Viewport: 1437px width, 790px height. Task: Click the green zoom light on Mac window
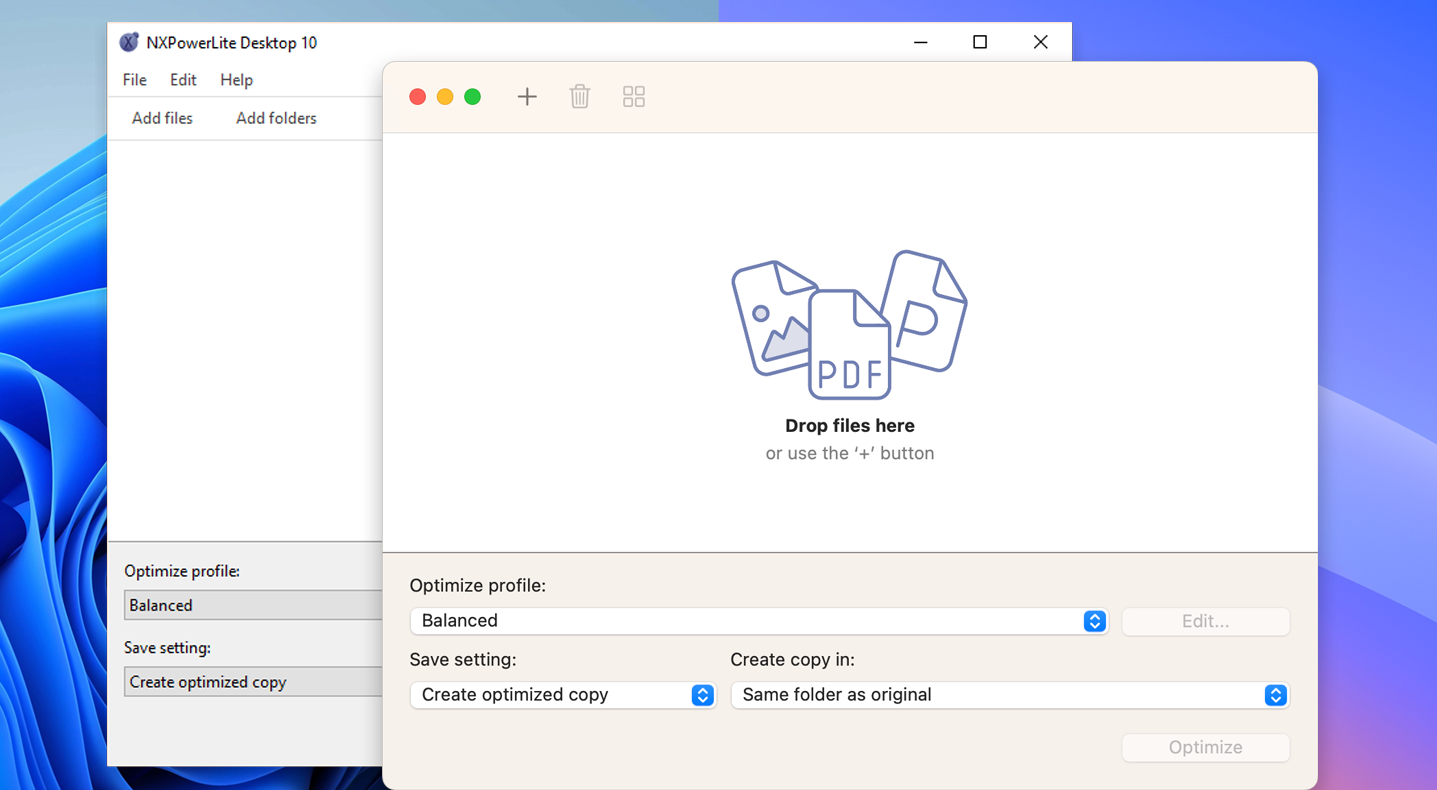click(473, 97)
